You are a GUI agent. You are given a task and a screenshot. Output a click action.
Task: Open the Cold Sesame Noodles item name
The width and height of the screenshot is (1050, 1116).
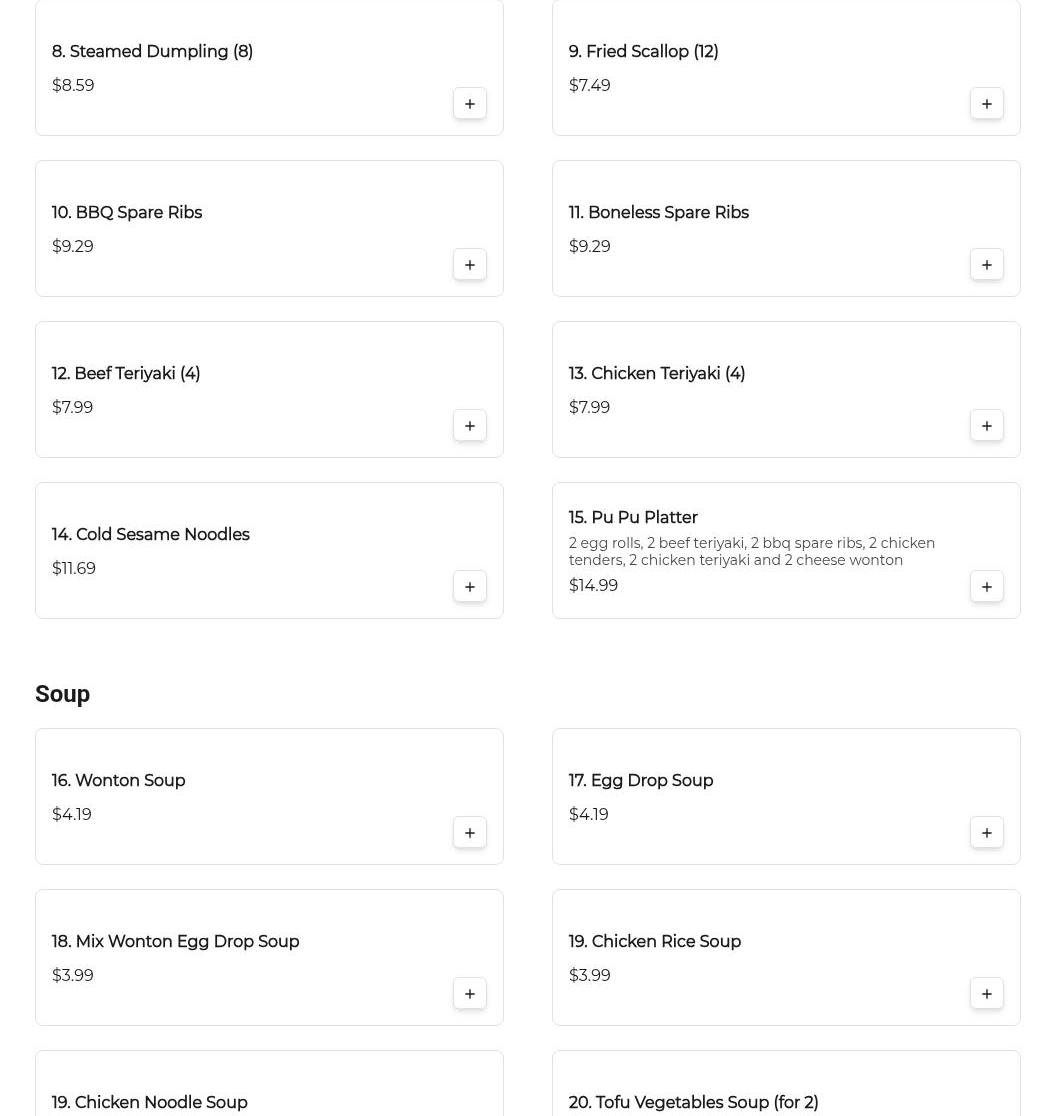150,535
